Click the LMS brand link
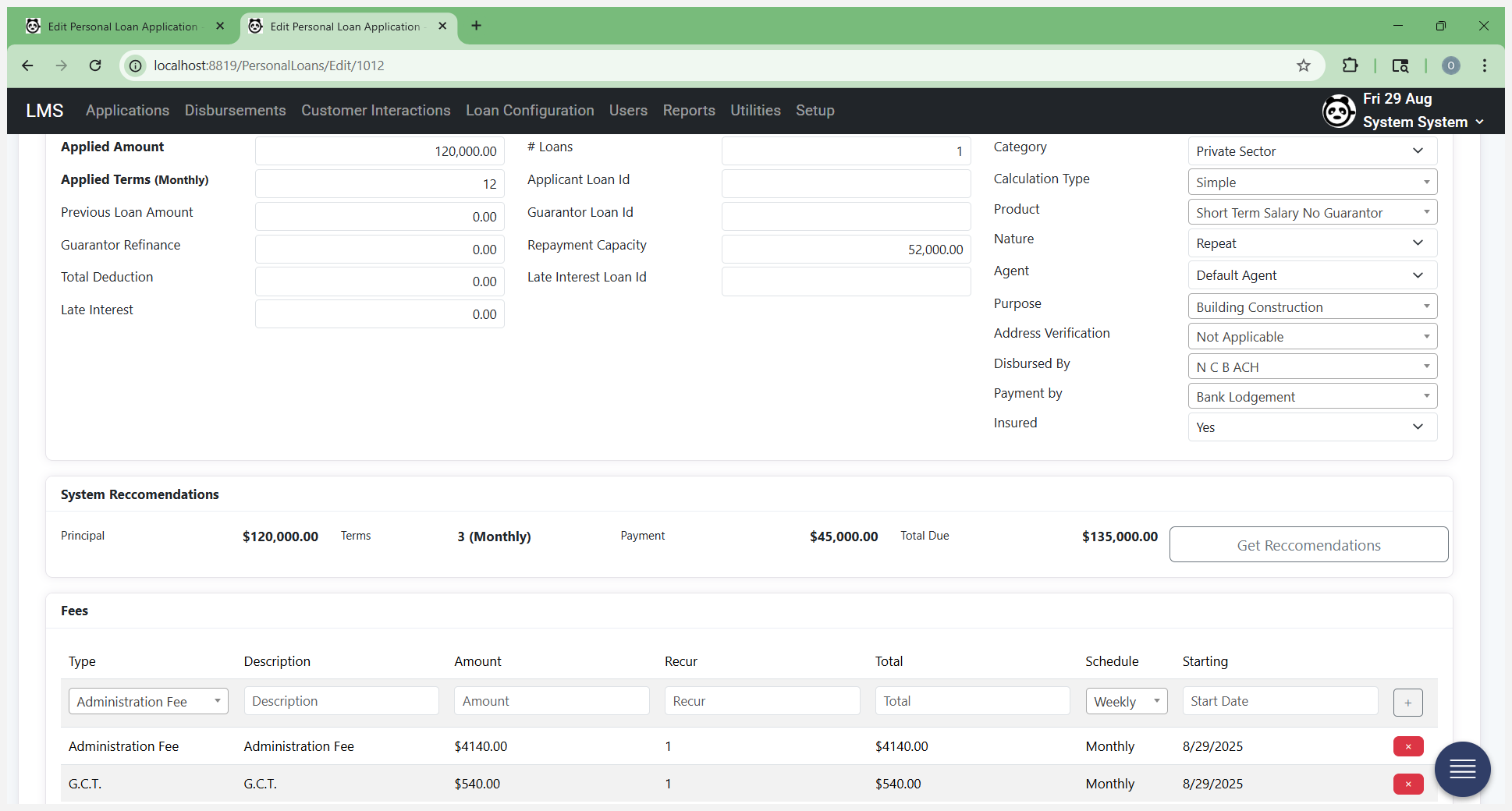 [44, 111]
